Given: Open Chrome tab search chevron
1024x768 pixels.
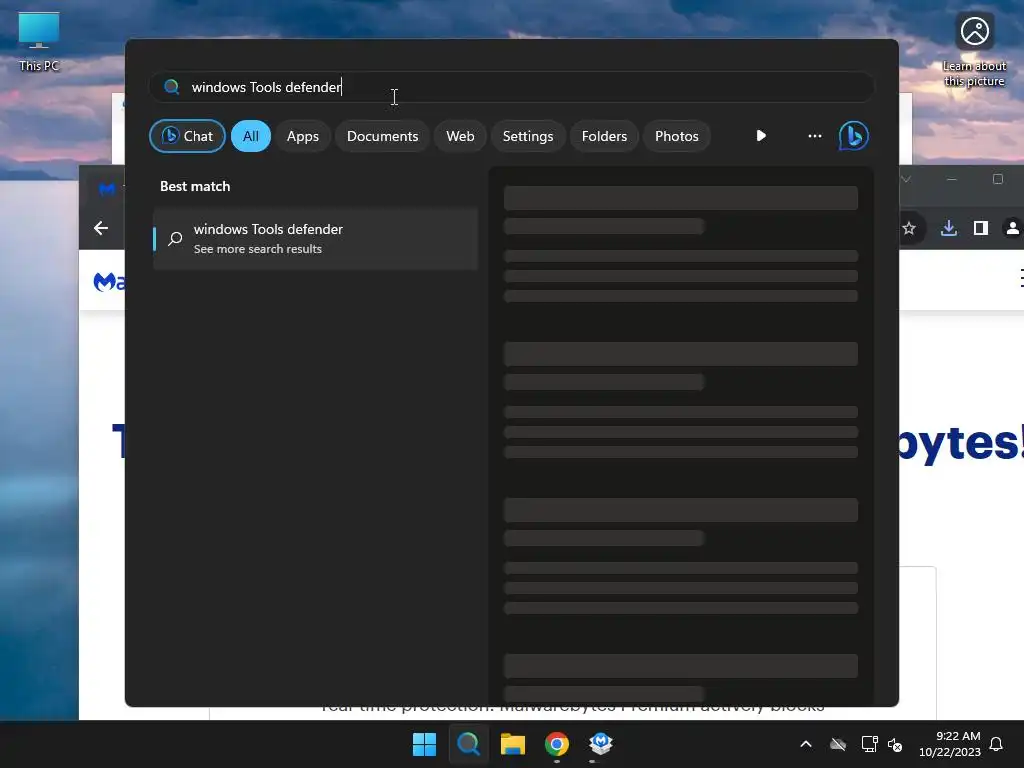Looking at the screenshot, I should 906,179.
